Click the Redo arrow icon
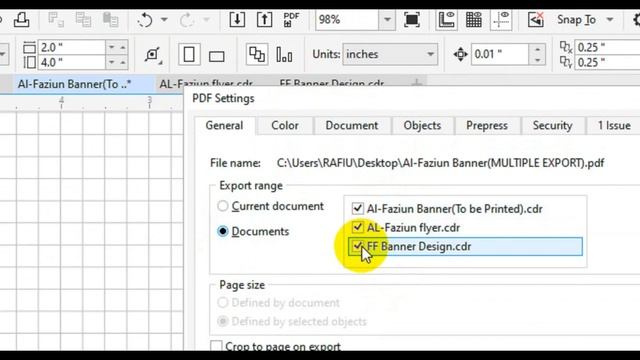The width and height of the screenshot is (640, 360). click(187, 20)
